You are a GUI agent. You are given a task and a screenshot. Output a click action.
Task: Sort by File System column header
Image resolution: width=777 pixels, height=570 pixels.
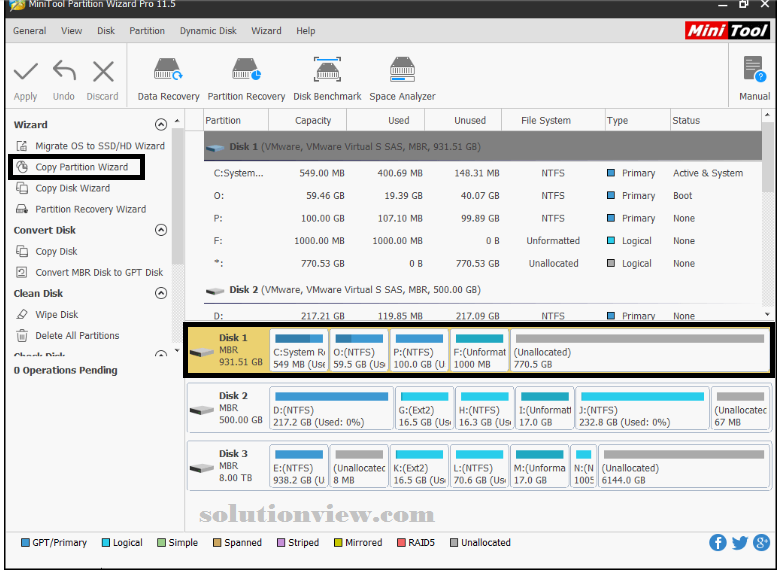[553, 120]
